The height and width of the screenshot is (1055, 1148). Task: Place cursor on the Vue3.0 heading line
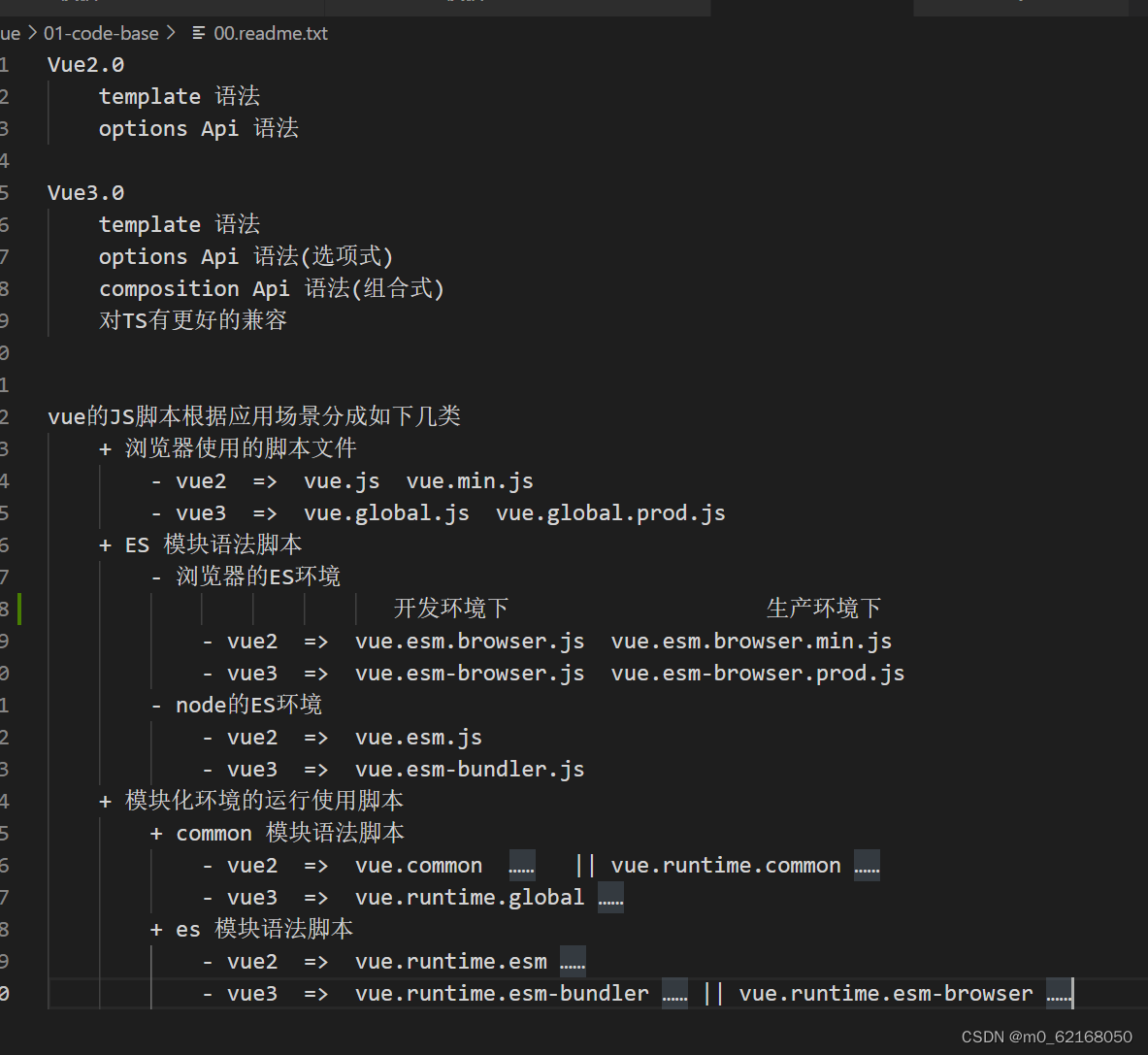click(85, 192)
